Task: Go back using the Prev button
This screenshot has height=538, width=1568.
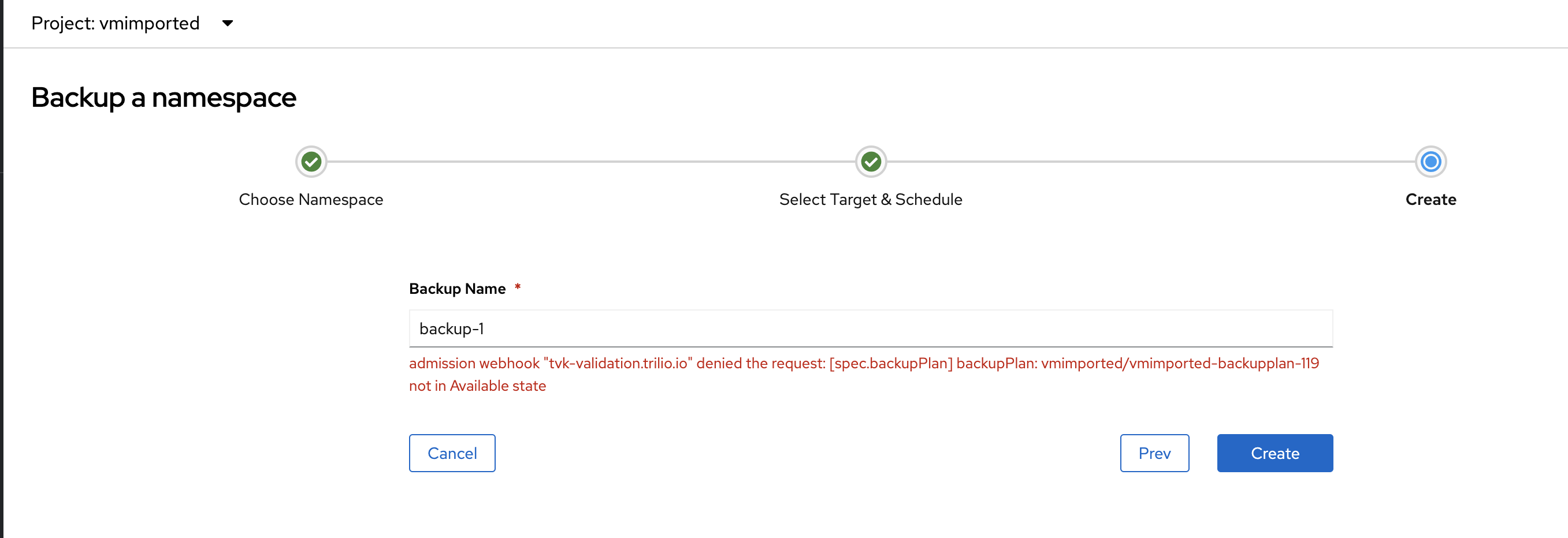Action: (1154, 453)
